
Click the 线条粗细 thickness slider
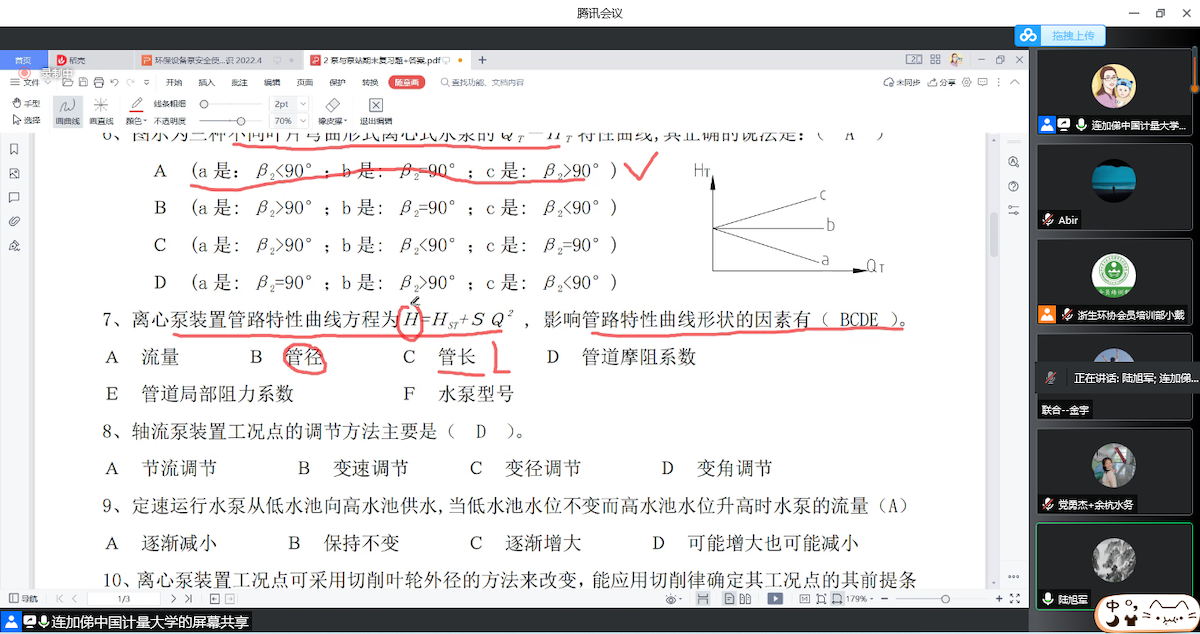(231, 103)
